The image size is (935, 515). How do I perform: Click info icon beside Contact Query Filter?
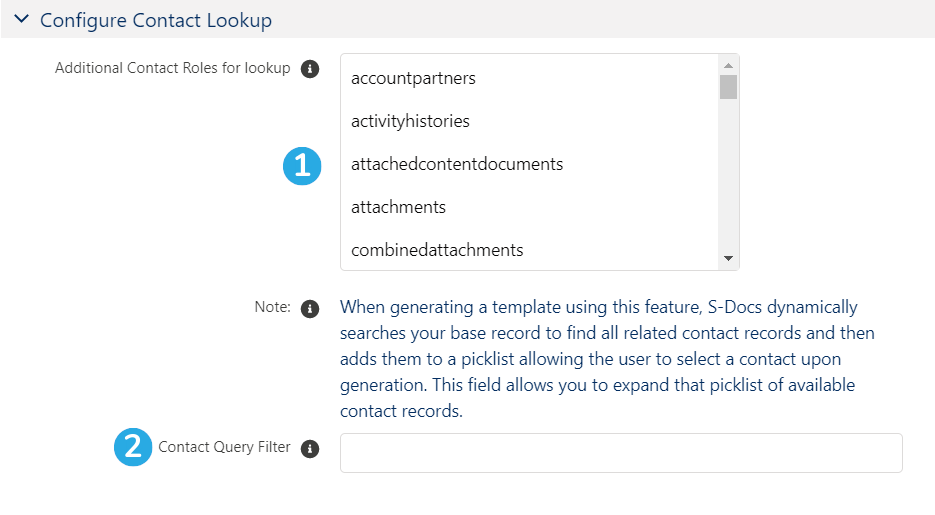click(x=309, y=448)
